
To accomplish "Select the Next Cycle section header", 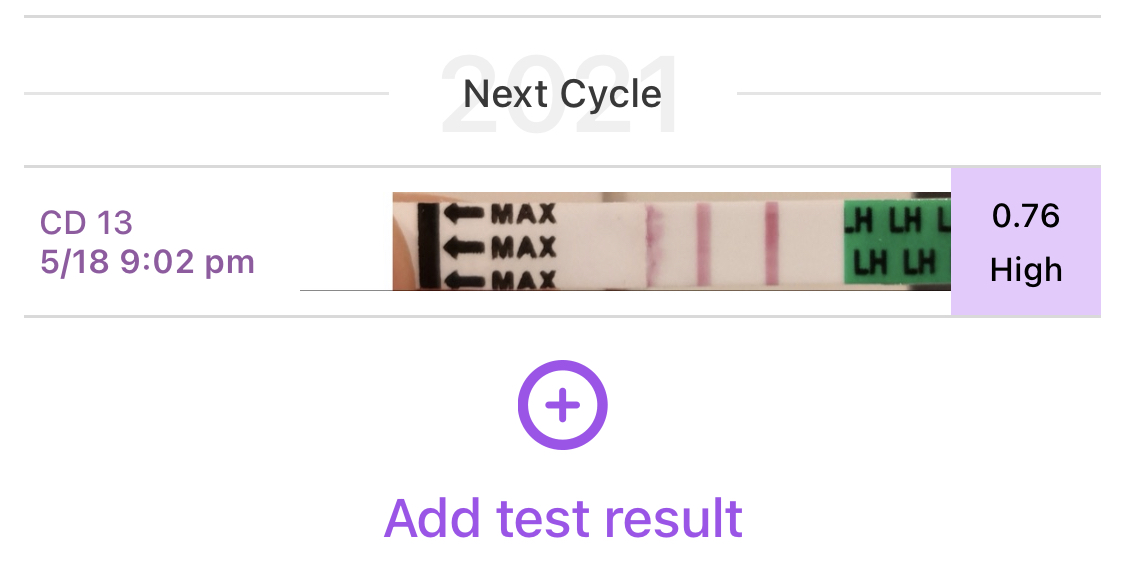I will (x=562, y=94).
